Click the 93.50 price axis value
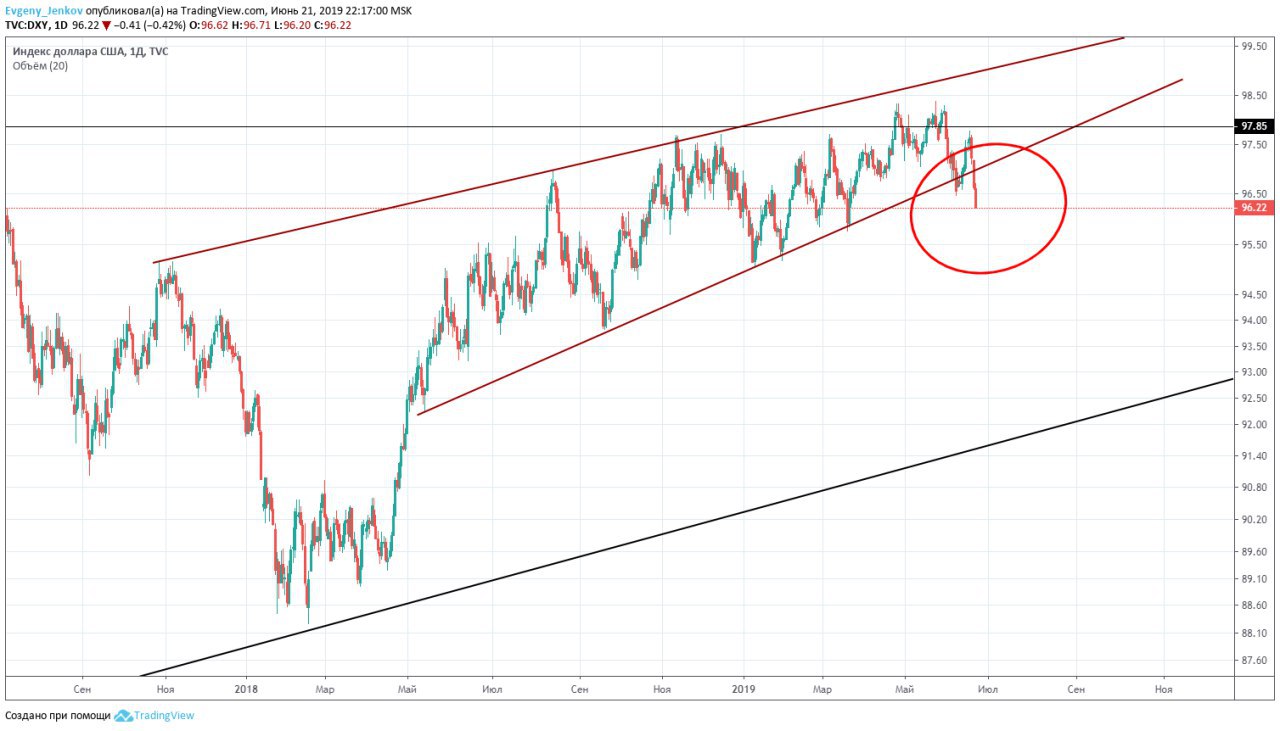The image size is (1280, 731). (1255, 347)
